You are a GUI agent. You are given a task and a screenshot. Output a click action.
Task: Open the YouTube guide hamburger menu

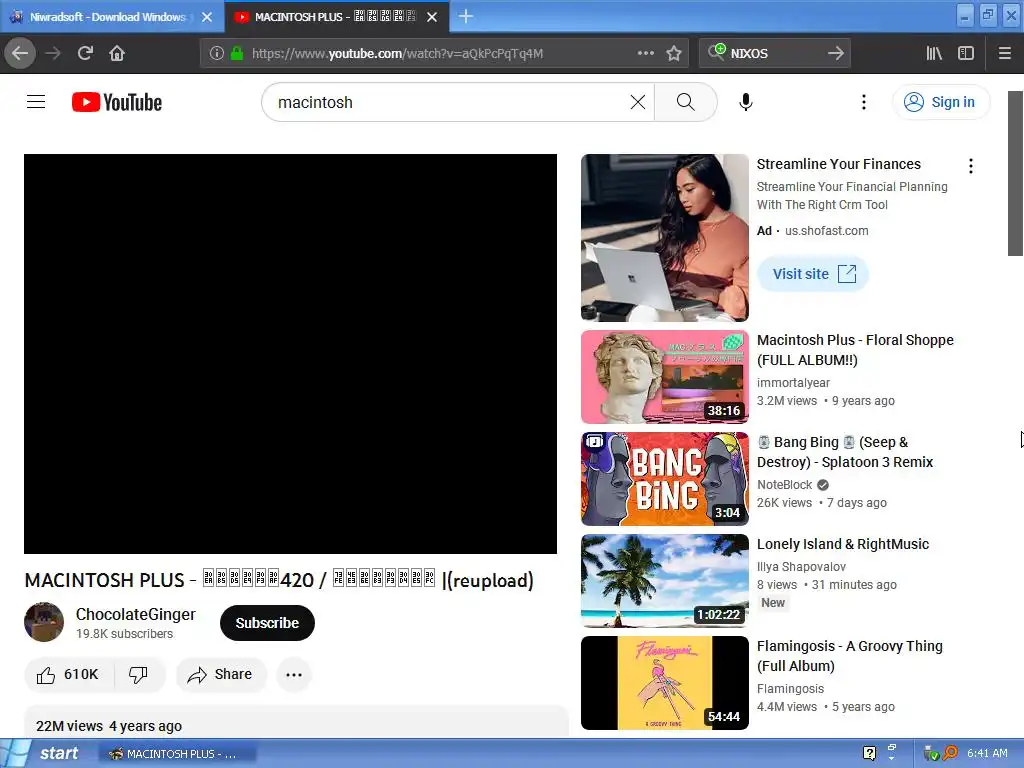(36, 102)
